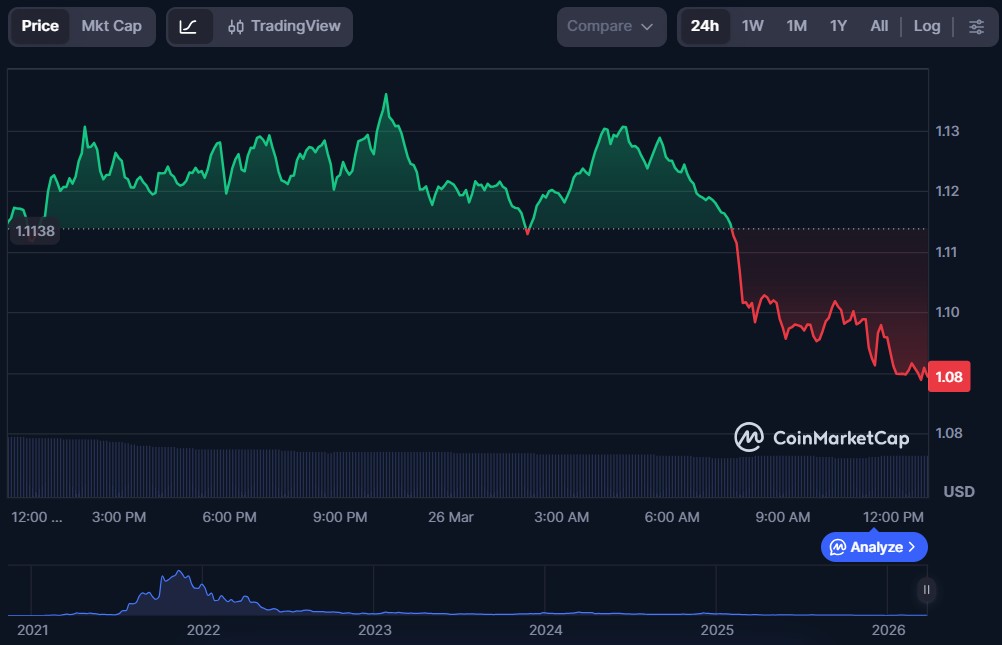The width and height of the screenshot is (1002, 645).
Task: Select the 24h time range
Action: click(x=705, y=26)
